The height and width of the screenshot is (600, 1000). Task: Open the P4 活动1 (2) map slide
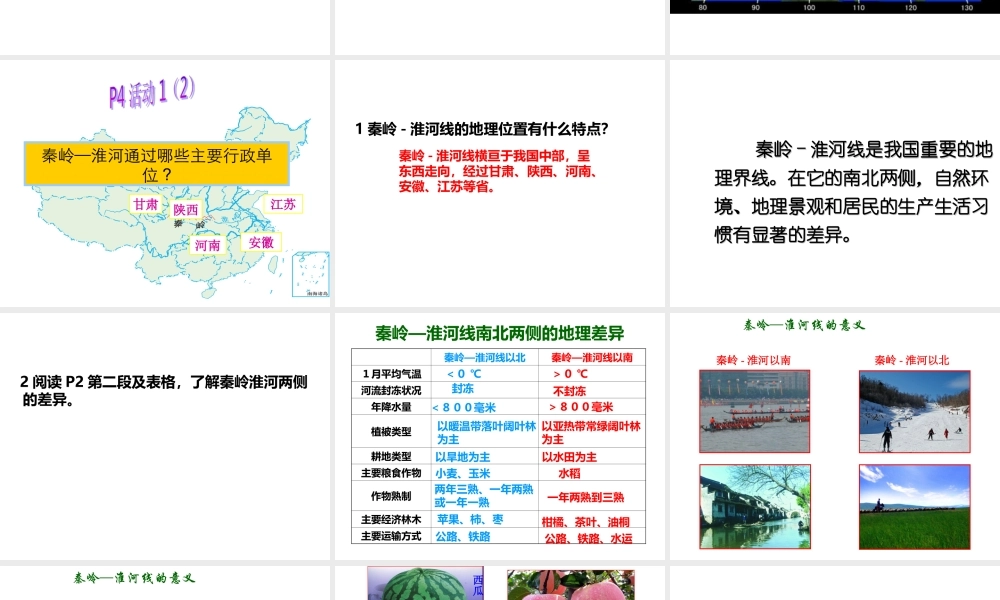[x=165, y=184]
